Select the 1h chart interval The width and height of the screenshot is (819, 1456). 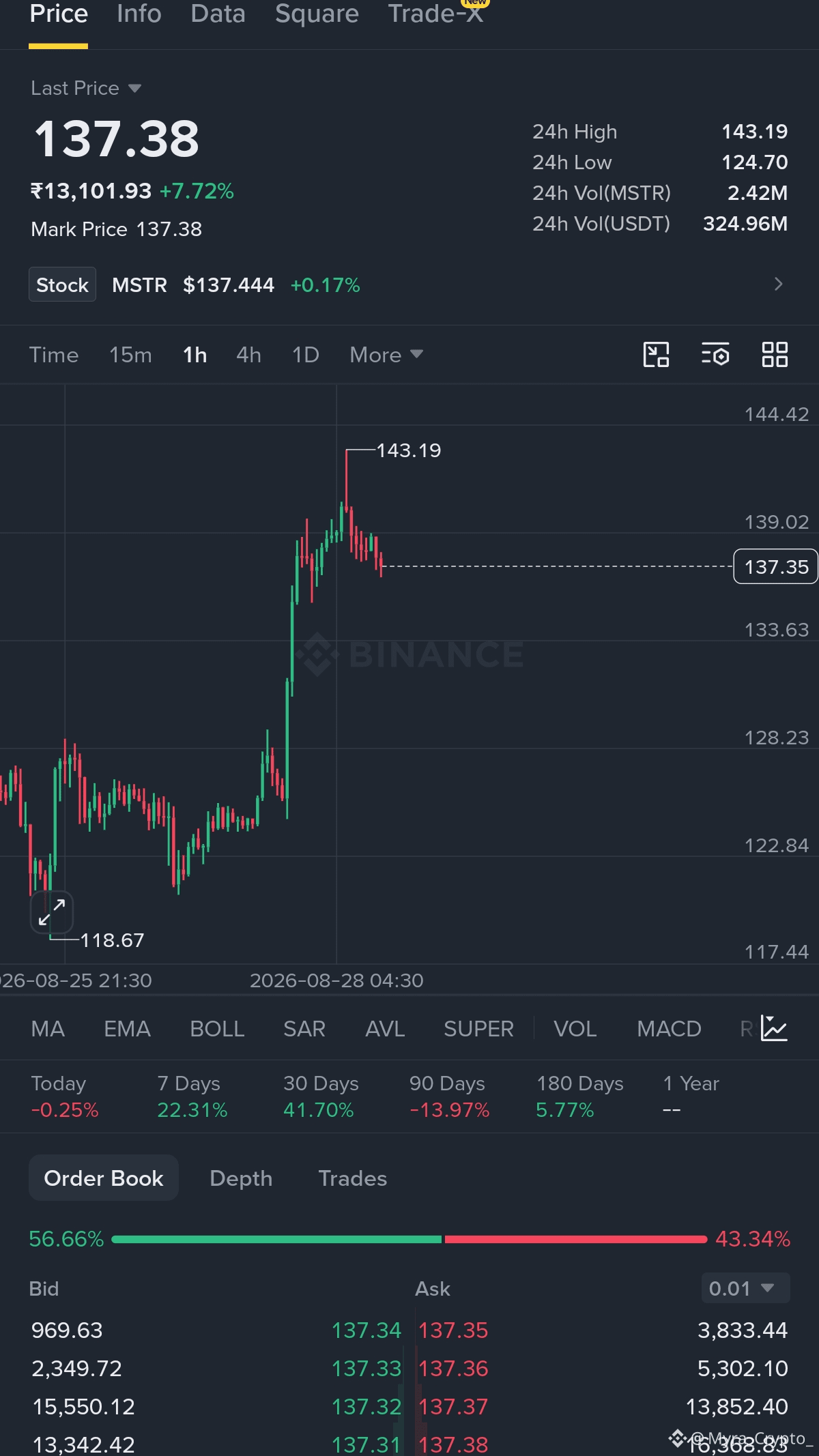[195, 355]
